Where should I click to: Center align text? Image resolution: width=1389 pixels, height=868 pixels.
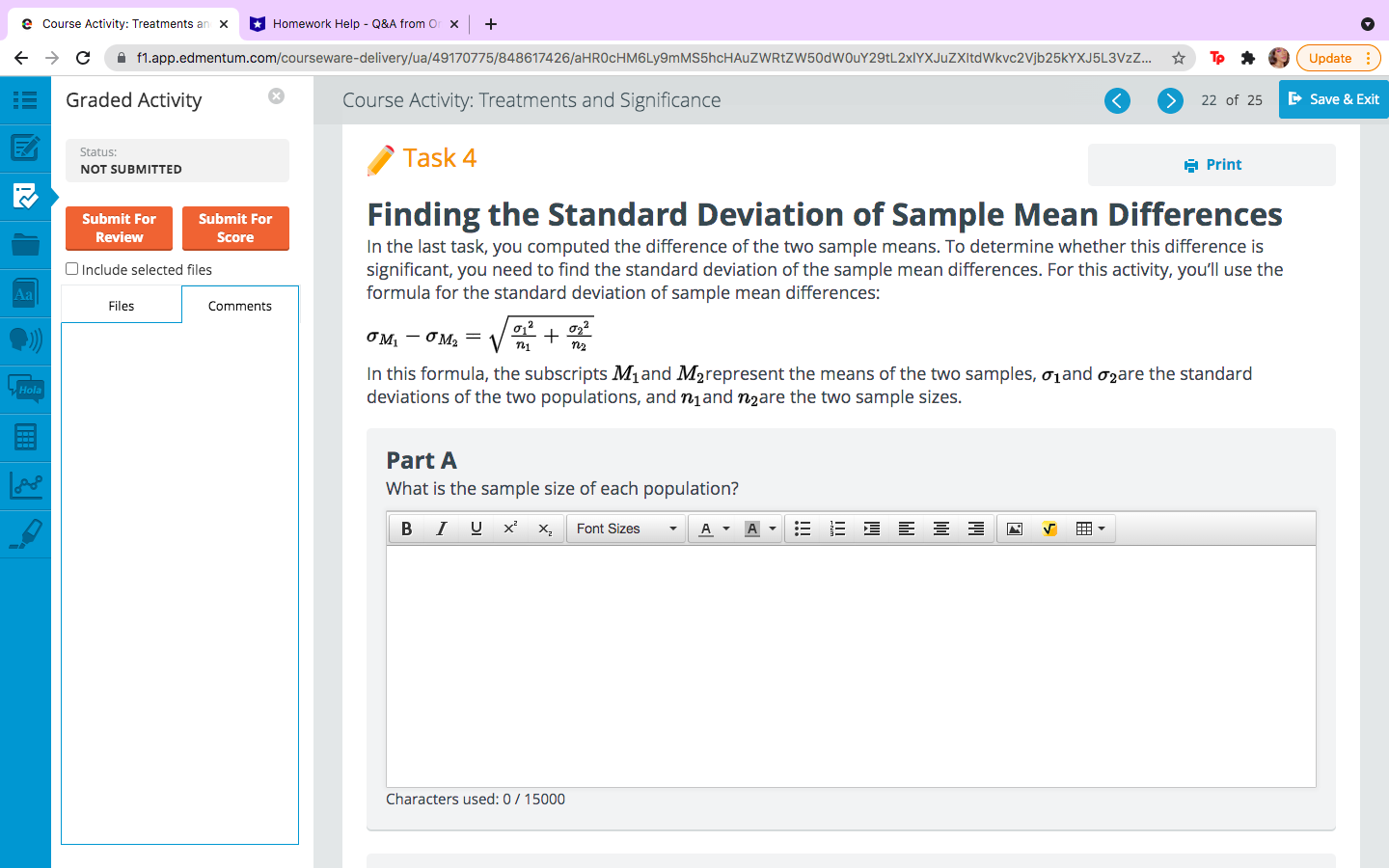tap(941, 529)
